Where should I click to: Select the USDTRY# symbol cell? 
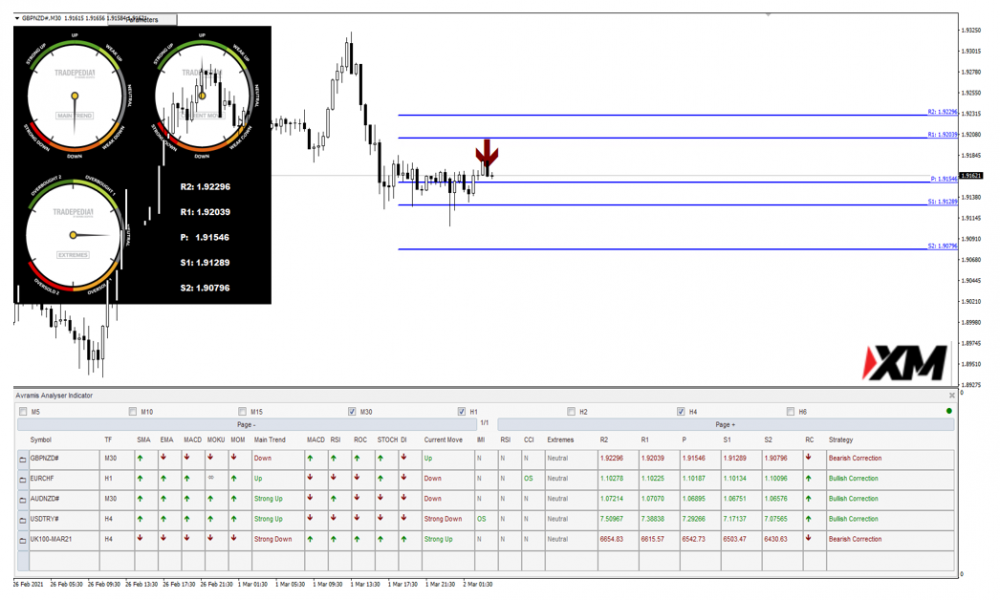pyautogui.click(x=64, y=520)
